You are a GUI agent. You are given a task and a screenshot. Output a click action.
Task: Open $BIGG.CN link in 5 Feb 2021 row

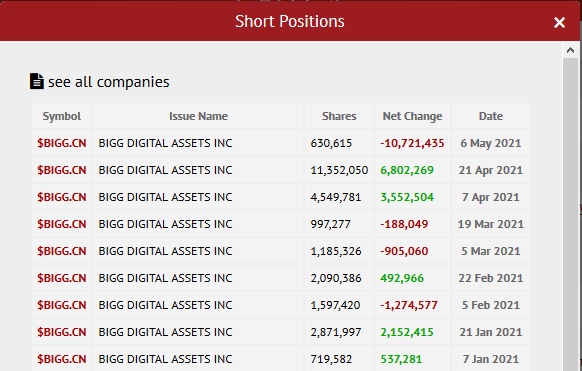point(62,305)
